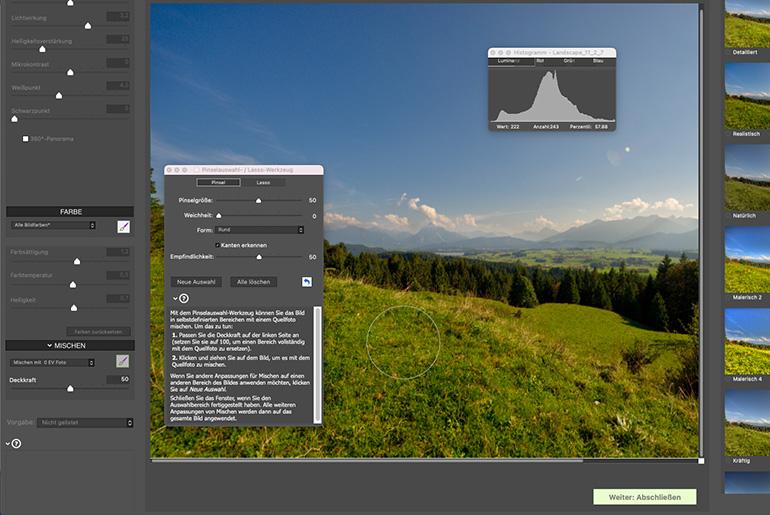Image resolution: width=770 pixels, height=515 pixels.
Task: Enable the Kanten erkennen checkbox
Action: [218, 245]
